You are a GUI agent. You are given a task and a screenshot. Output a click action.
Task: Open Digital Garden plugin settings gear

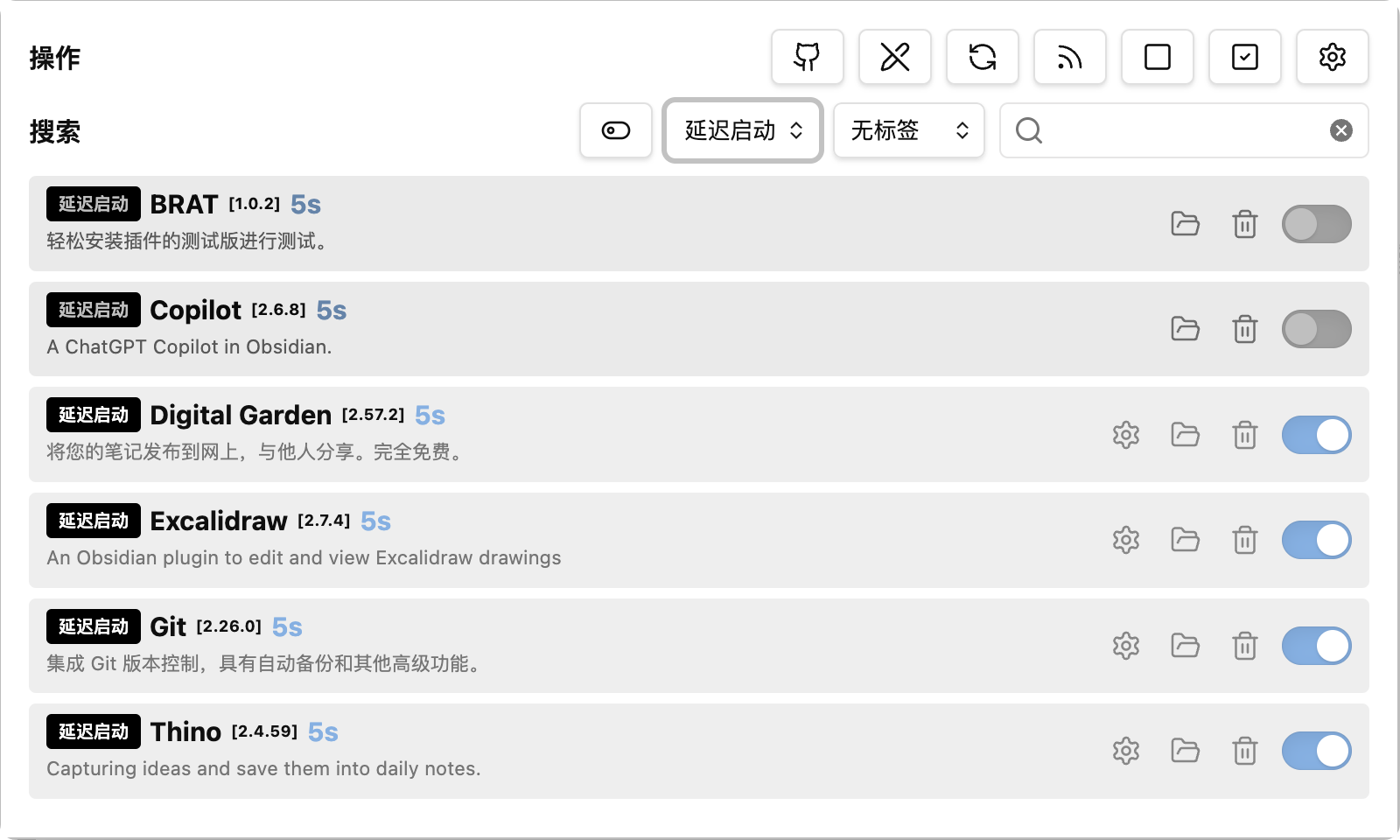point(1125,435)
